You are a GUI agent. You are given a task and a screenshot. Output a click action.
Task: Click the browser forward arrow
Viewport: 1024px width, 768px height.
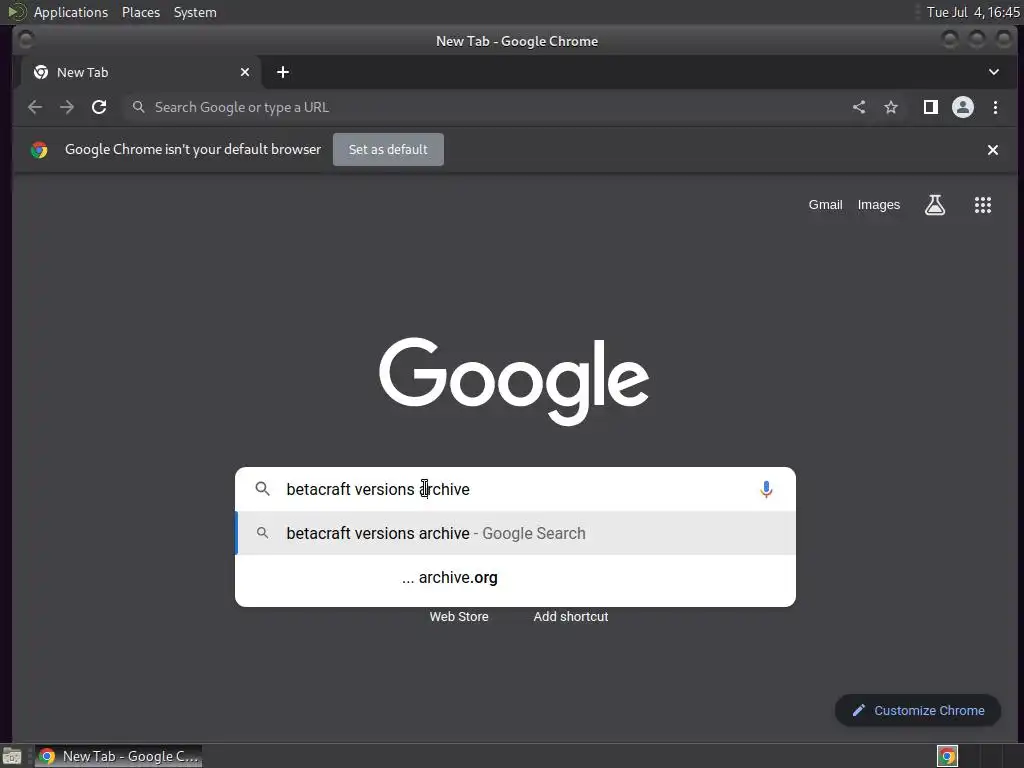point(67,107)
